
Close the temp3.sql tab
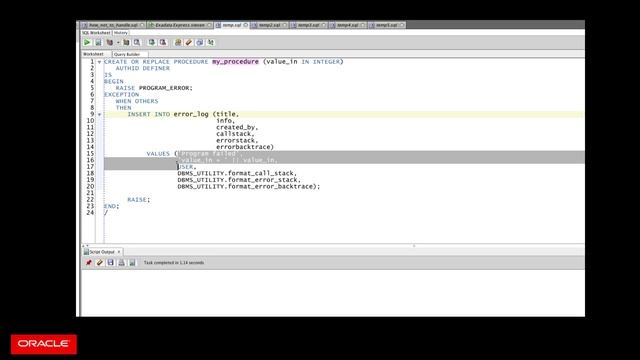(x=323, y=25)
